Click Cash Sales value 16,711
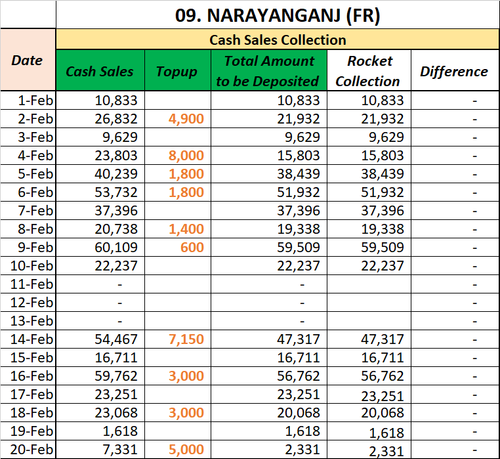 (x=100, y=357)
